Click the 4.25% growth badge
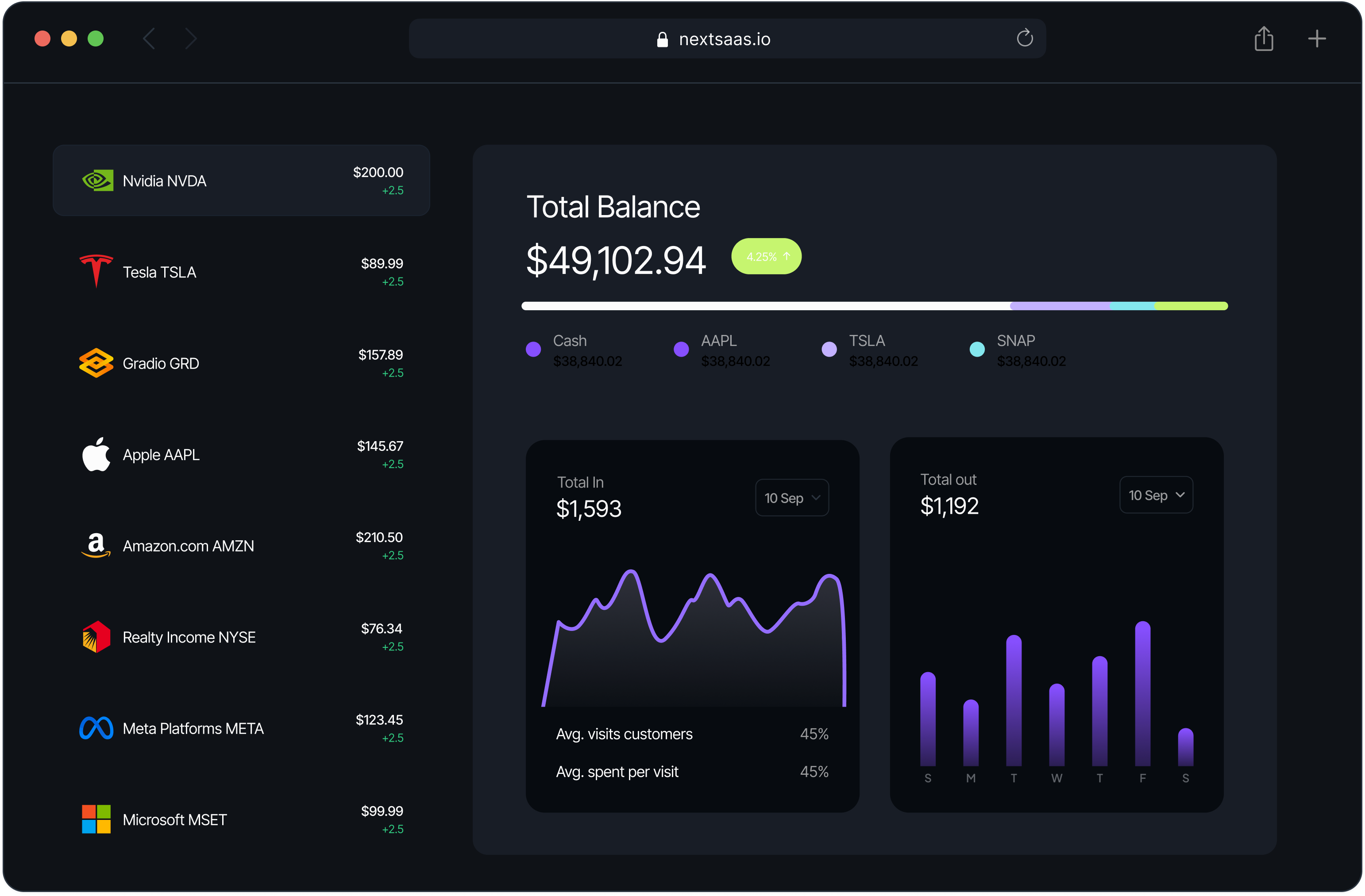Screen dimensions: 1365x896 click(766, 256)
